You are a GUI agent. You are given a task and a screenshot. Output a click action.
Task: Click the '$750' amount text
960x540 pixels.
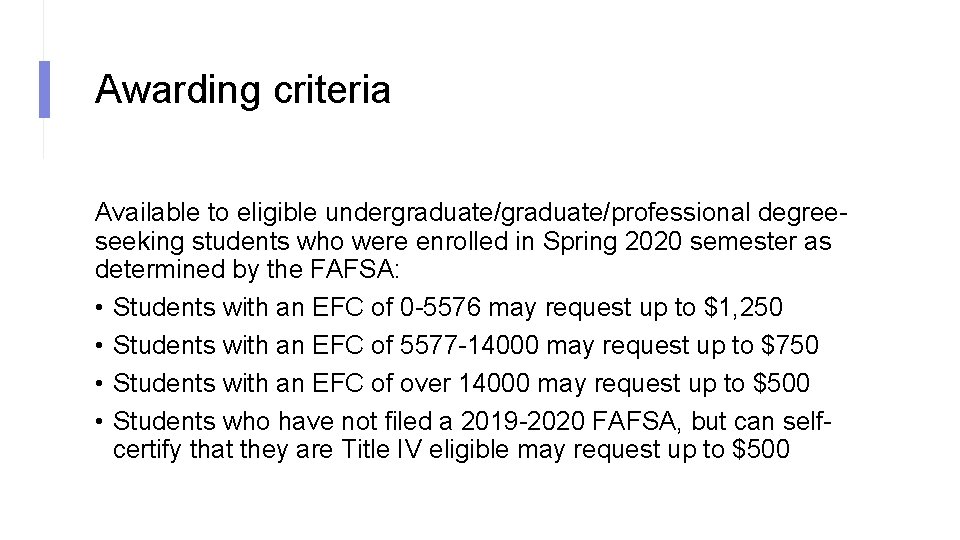pyautogui.click(x=790, y=346)
